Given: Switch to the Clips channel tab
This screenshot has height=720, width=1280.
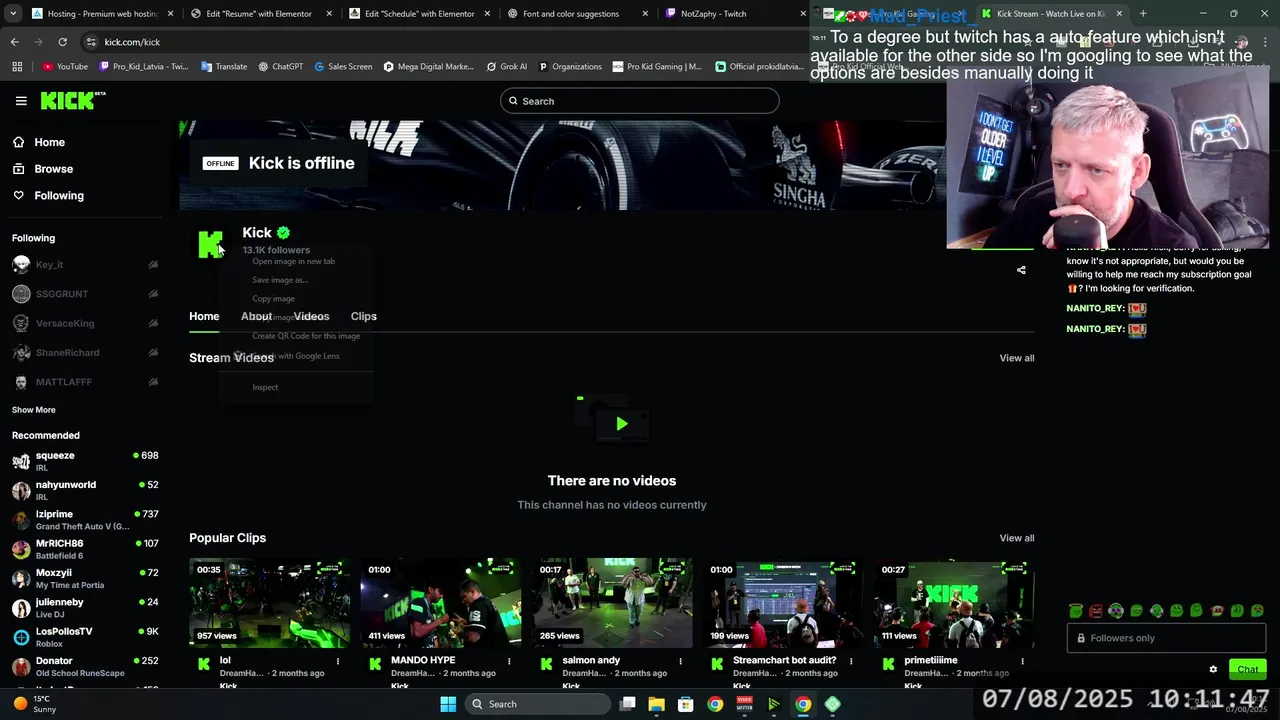Looking at the screenshot, I should point(363,317).
